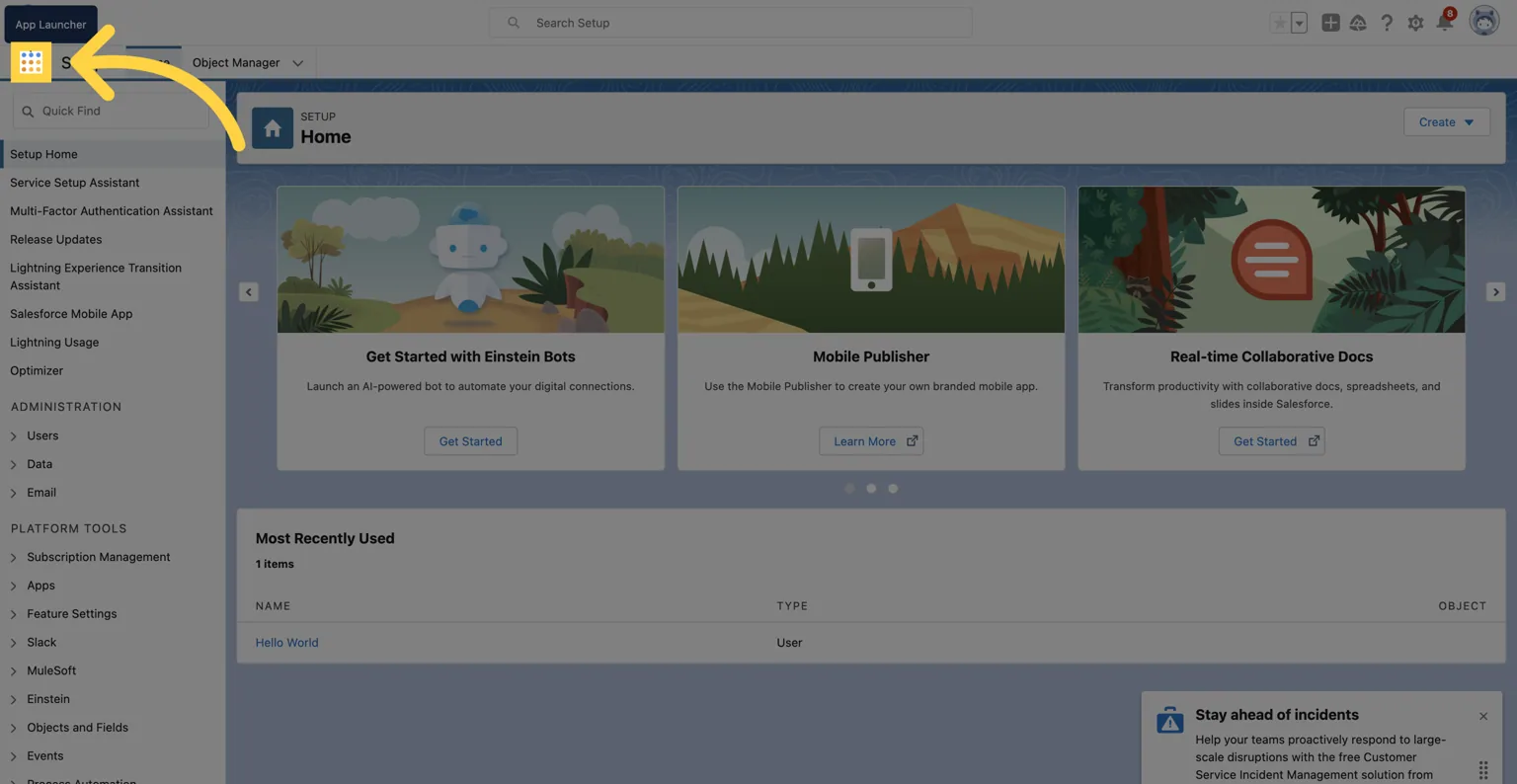Go to the next carousel slide arrow
1517x784 pixels.
pos(1495,292)
